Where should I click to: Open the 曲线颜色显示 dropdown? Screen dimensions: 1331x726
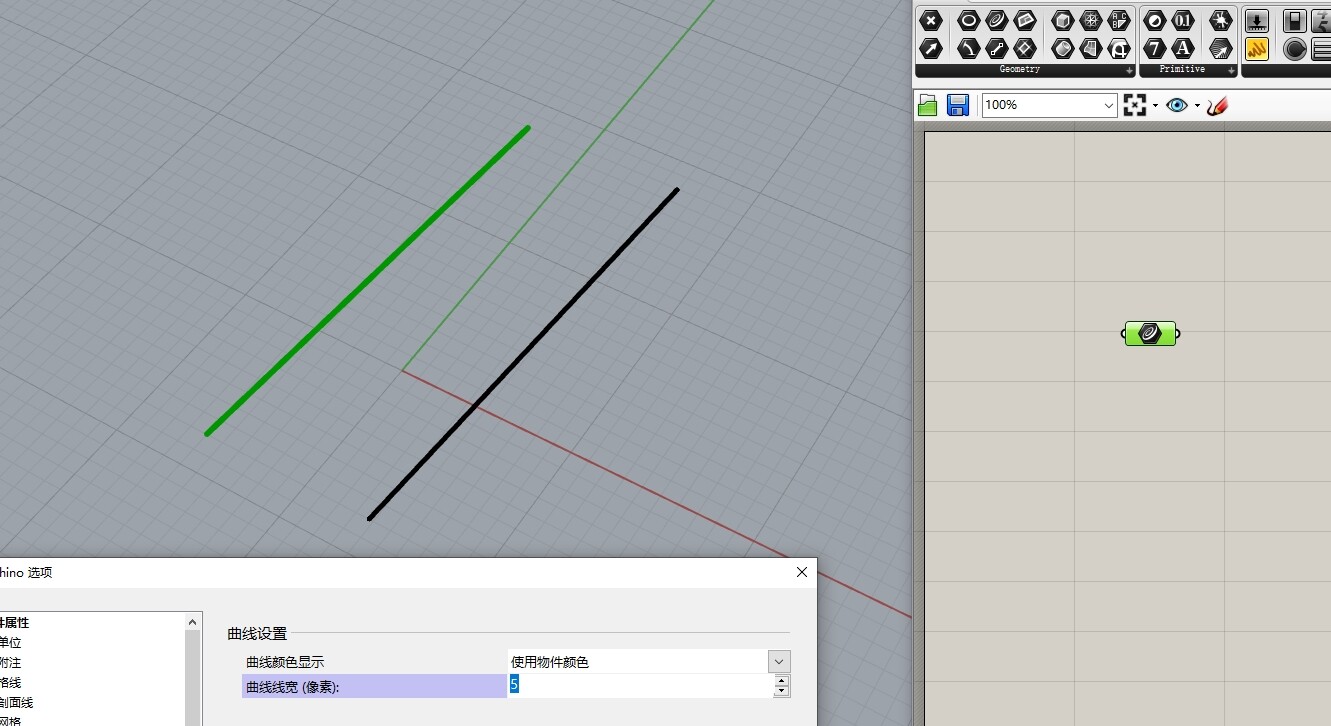[779, 662]
